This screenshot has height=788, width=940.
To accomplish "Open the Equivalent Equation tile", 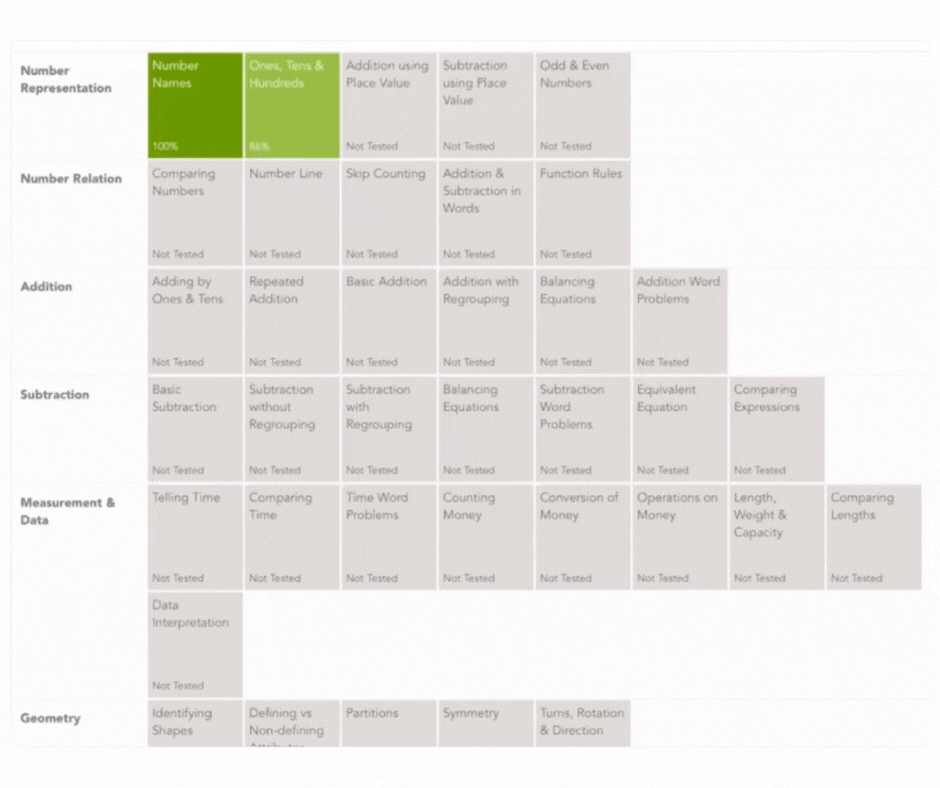I will [x=680, y=429].
